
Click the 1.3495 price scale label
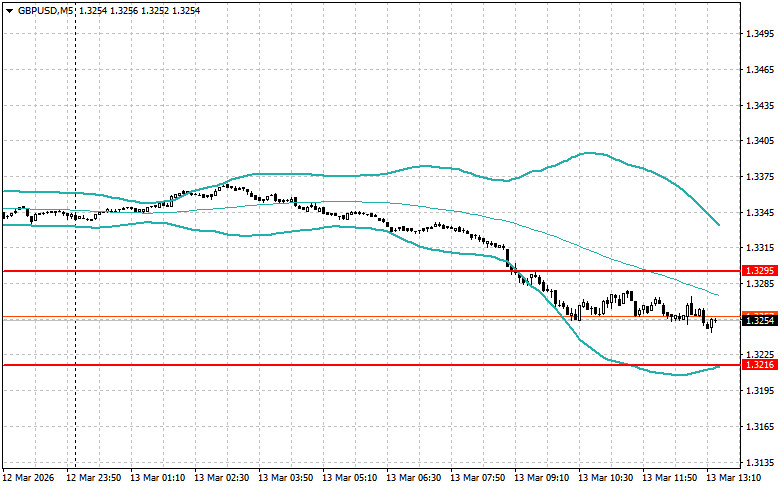coord(760,34)
